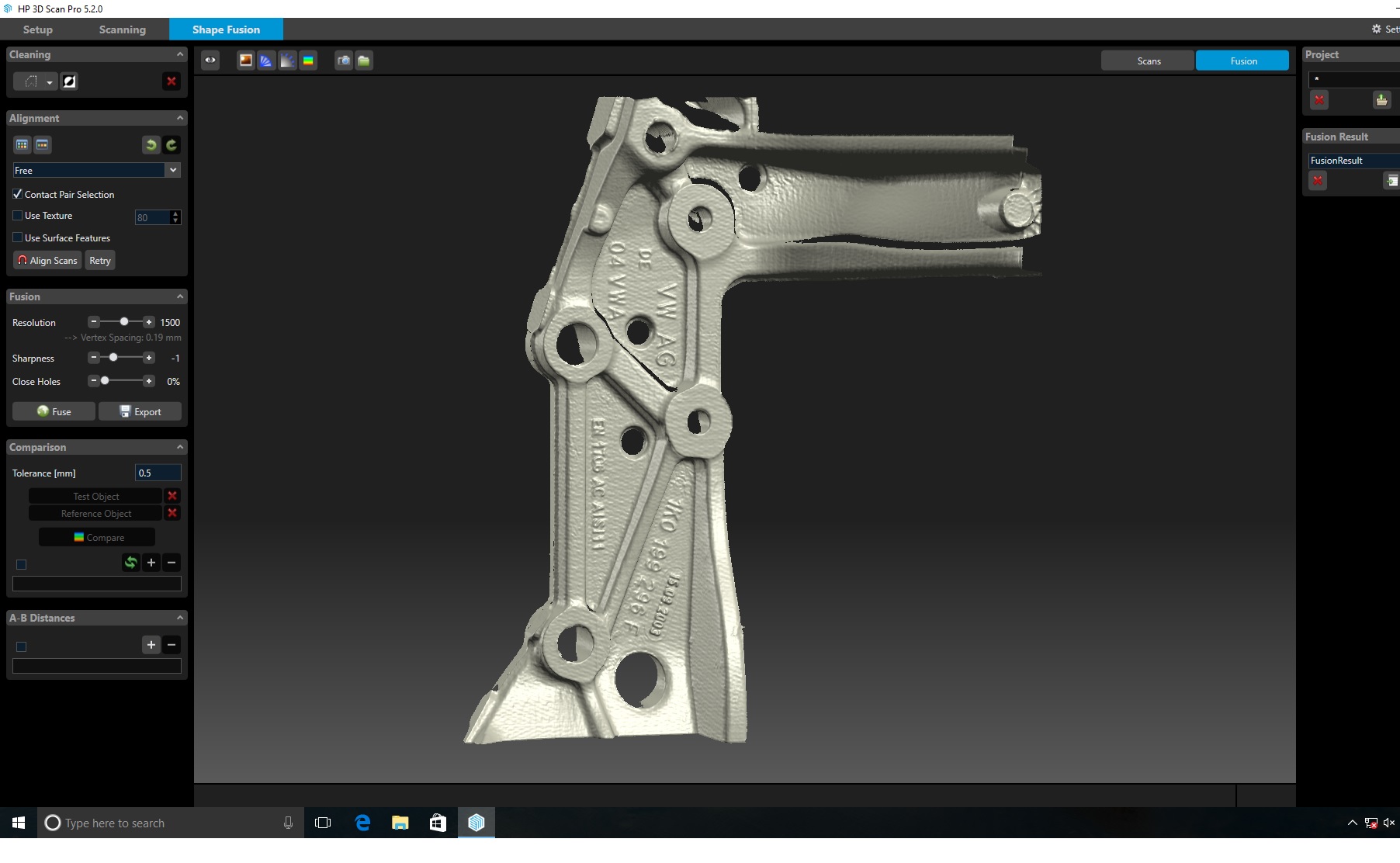Screen dimensions: 1400x863
Task: Collapse the Cleaning panel
Action: (x=180, y=54)
